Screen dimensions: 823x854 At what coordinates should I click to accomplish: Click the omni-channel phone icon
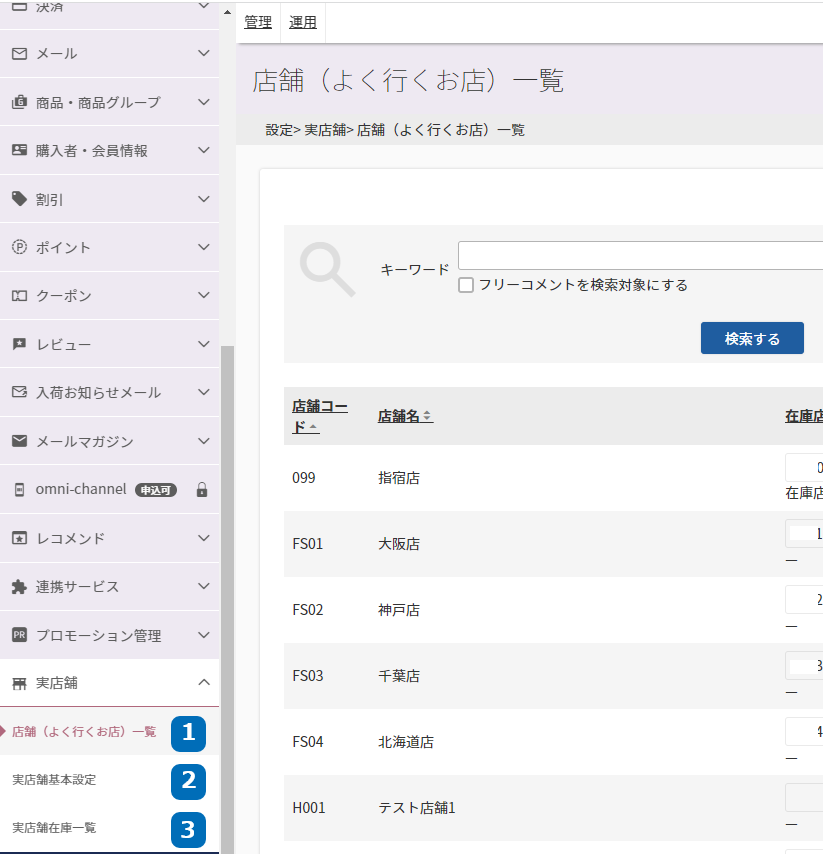(19, 490)
